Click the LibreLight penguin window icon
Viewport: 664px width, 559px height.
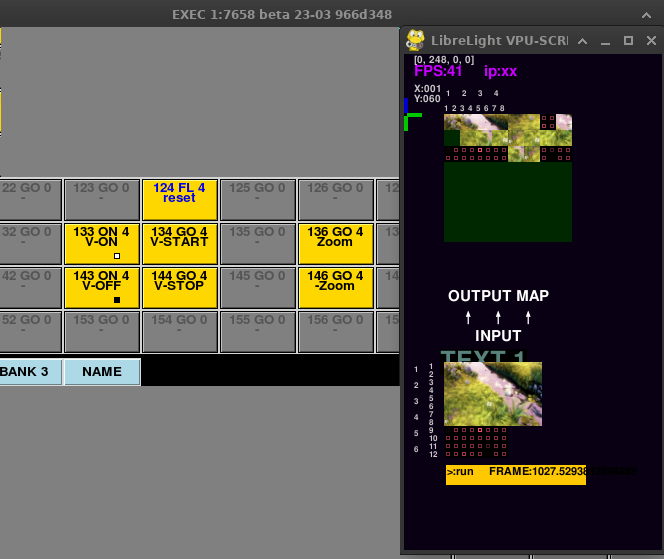tap(416, 40)
